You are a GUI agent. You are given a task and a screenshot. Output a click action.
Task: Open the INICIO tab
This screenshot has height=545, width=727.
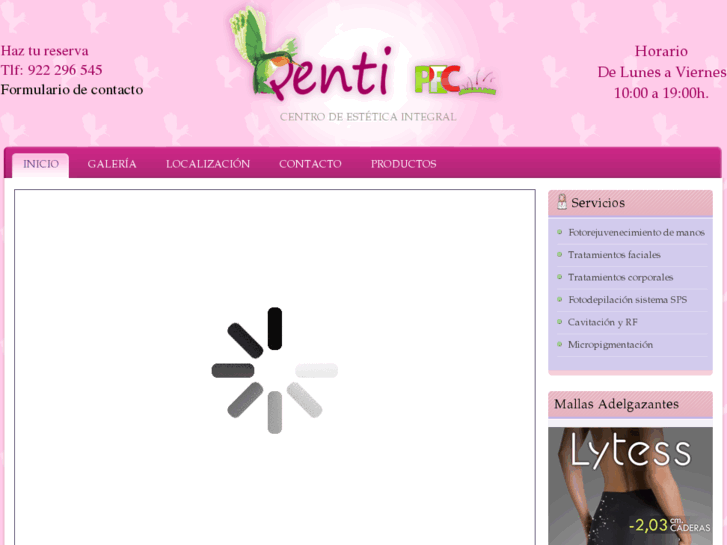[41, 165]
